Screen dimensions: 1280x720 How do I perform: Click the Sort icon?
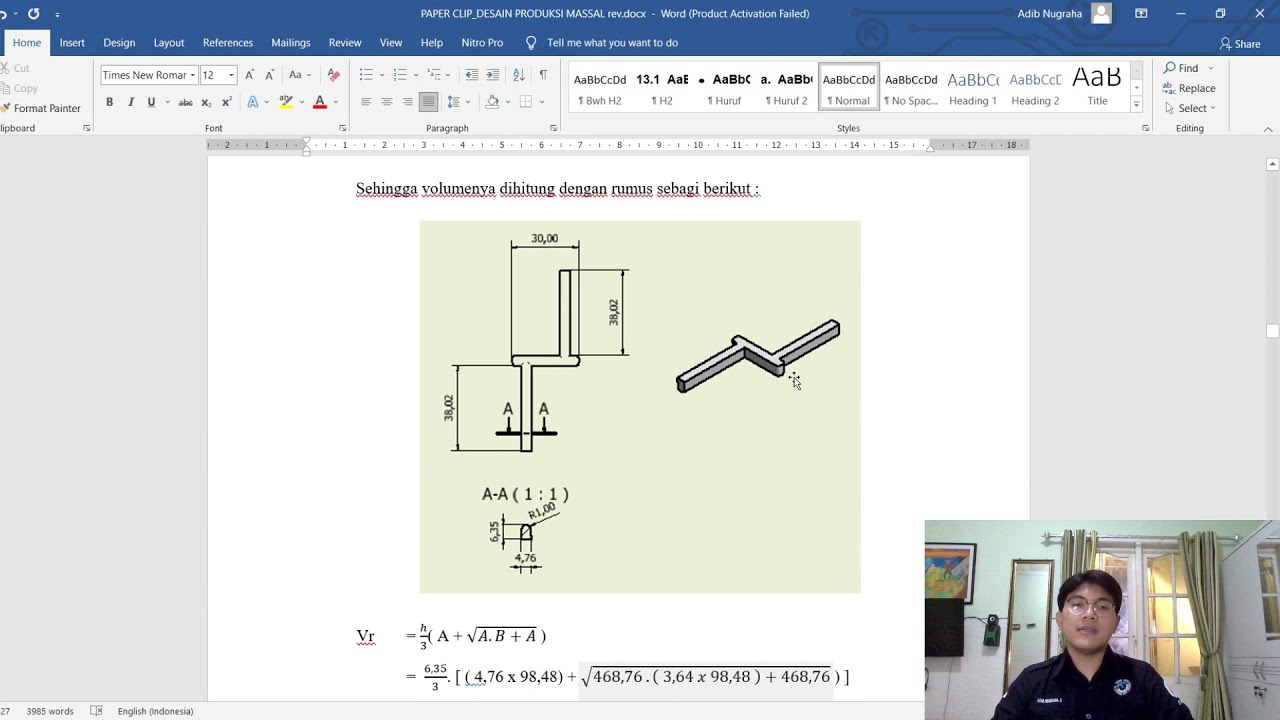tap(518, 75)
